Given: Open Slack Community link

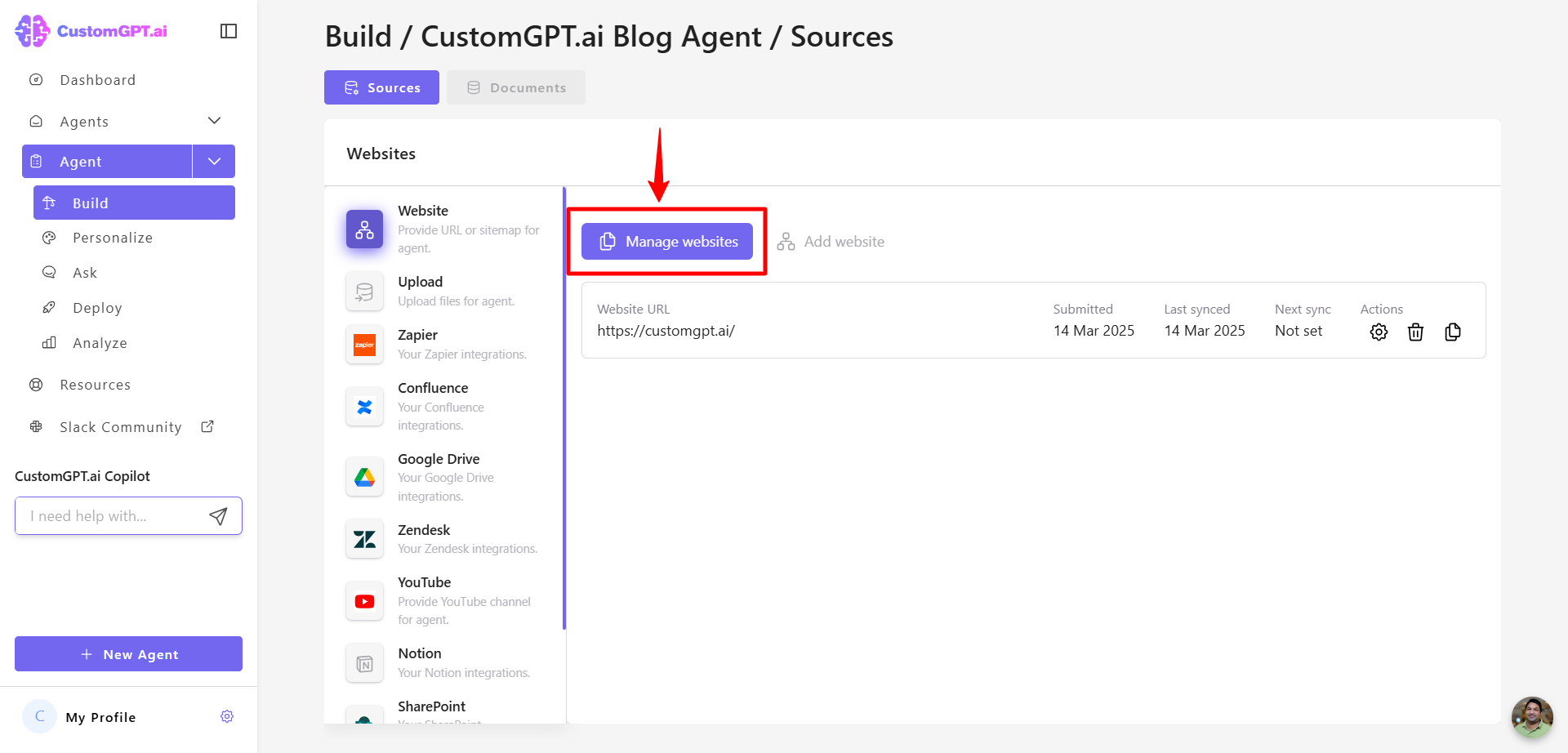Looking at the screenshot, I should (x=121, y=427).
